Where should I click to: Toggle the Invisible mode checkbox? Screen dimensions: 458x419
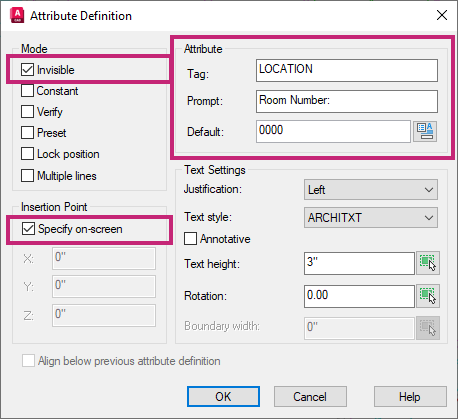pos(27,70)
